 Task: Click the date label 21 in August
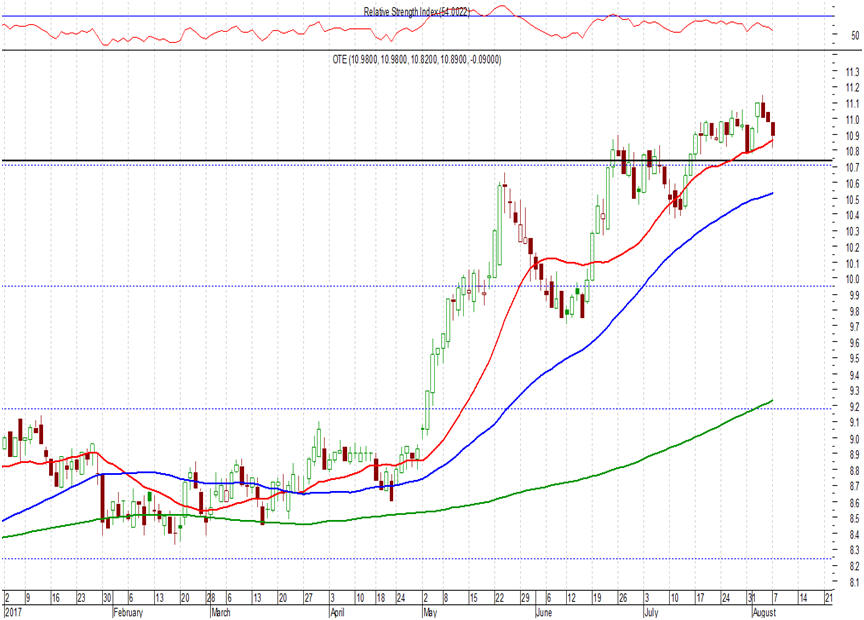coord(829,598)
